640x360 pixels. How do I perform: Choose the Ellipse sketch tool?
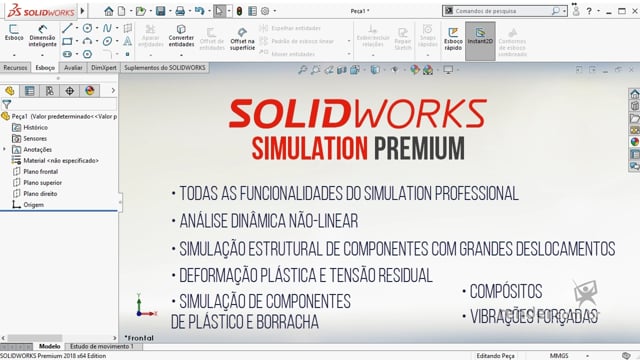[107, 41]
